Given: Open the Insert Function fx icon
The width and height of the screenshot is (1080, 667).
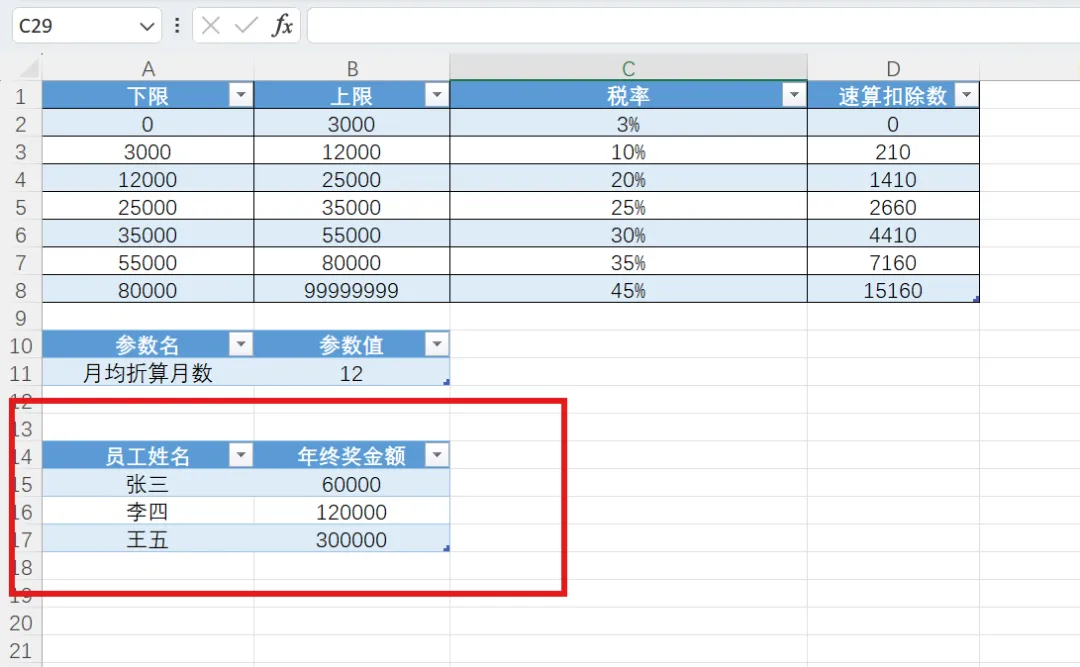Looking at the screenshot, I should tap(282, 26).
